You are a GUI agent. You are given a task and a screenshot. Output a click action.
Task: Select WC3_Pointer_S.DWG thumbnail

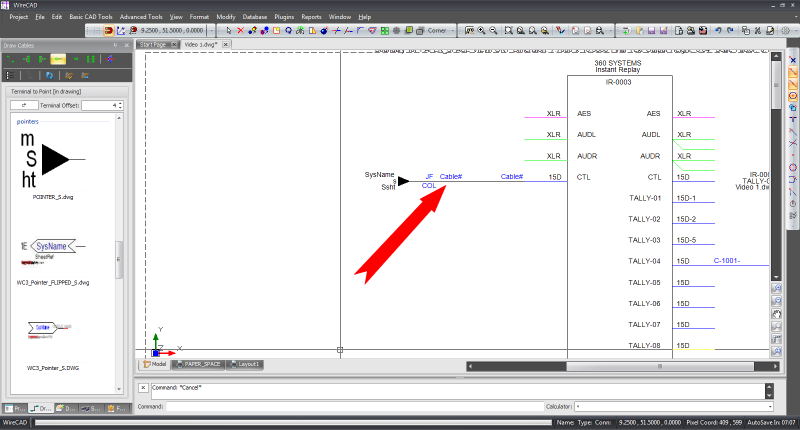pyautogui.click(x=53, y=344)
